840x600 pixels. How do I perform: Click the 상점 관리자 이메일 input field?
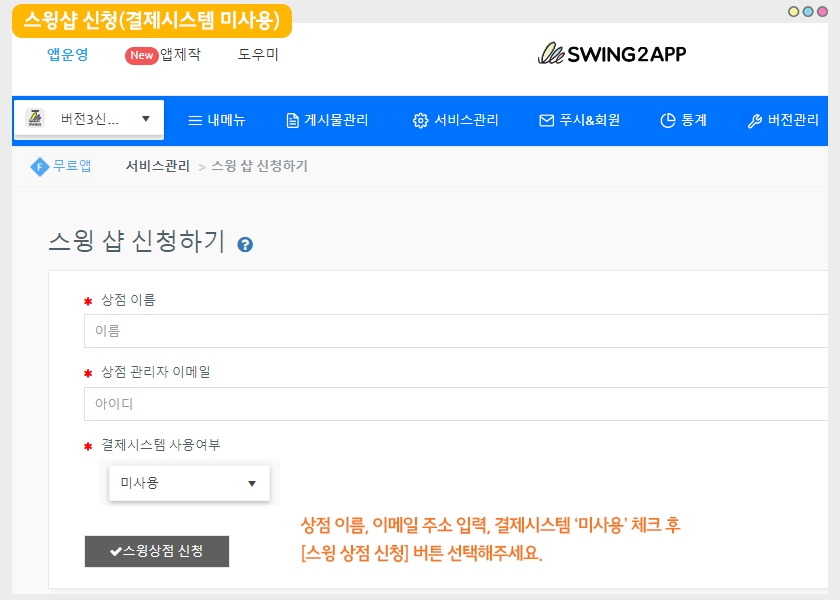click(x=455, y=404)
